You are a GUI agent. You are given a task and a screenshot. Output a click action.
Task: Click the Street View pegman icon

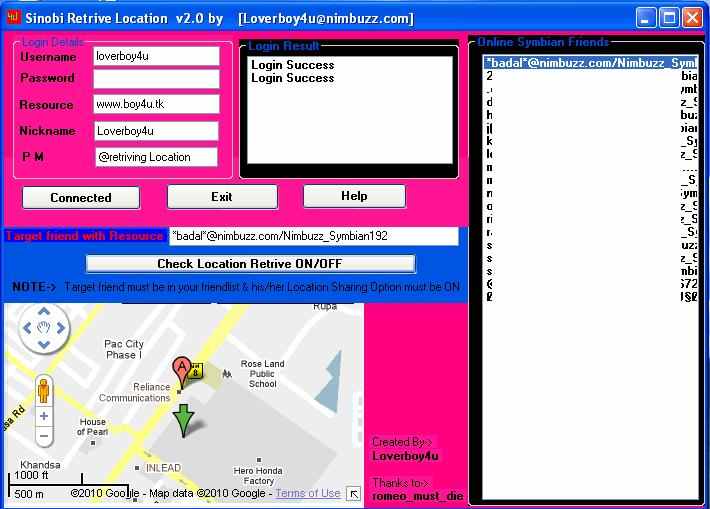tap(44, 389)
